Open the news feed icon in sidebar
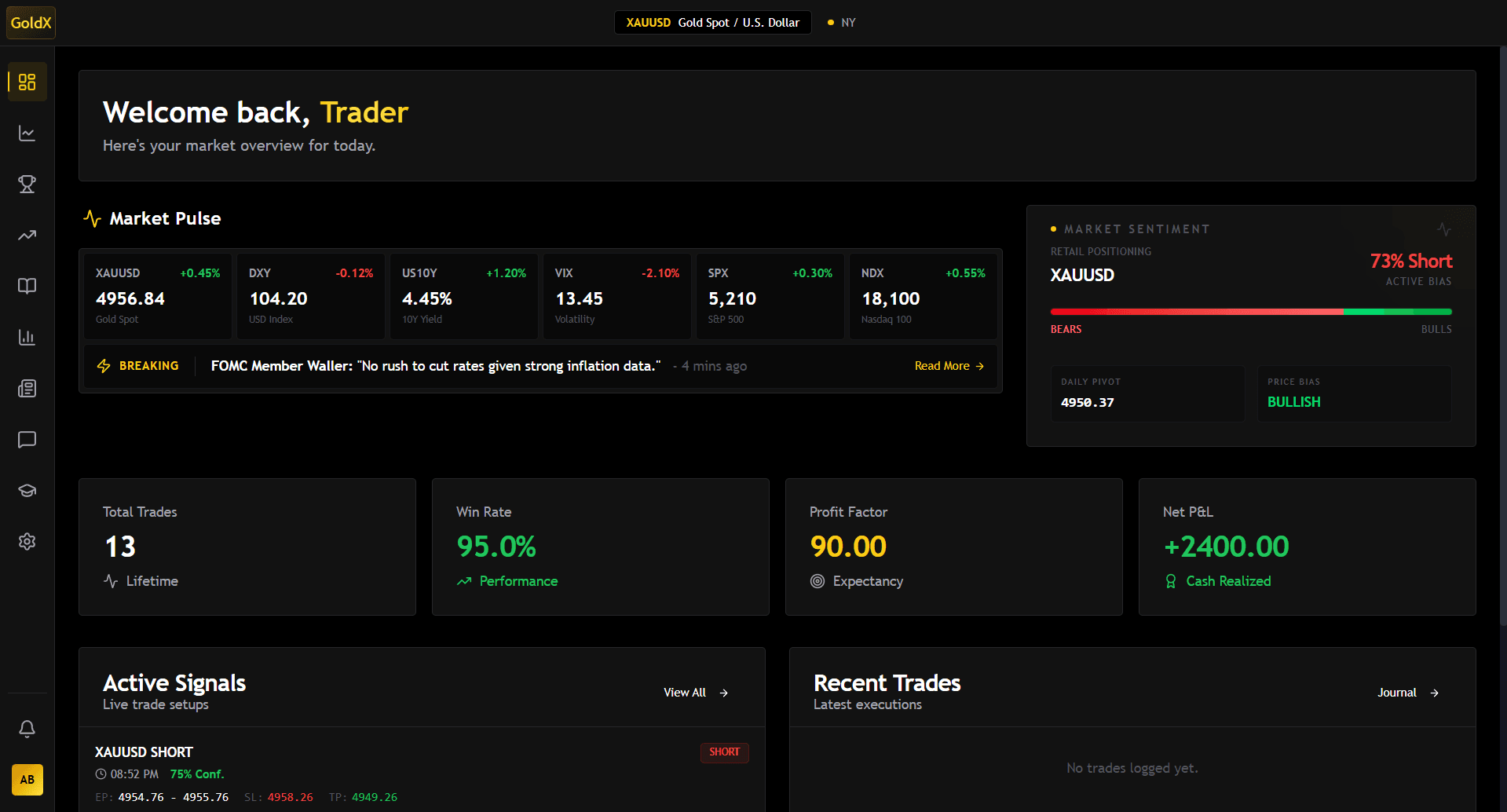Viewport: 1507px width, 812px height. point(27,388)
